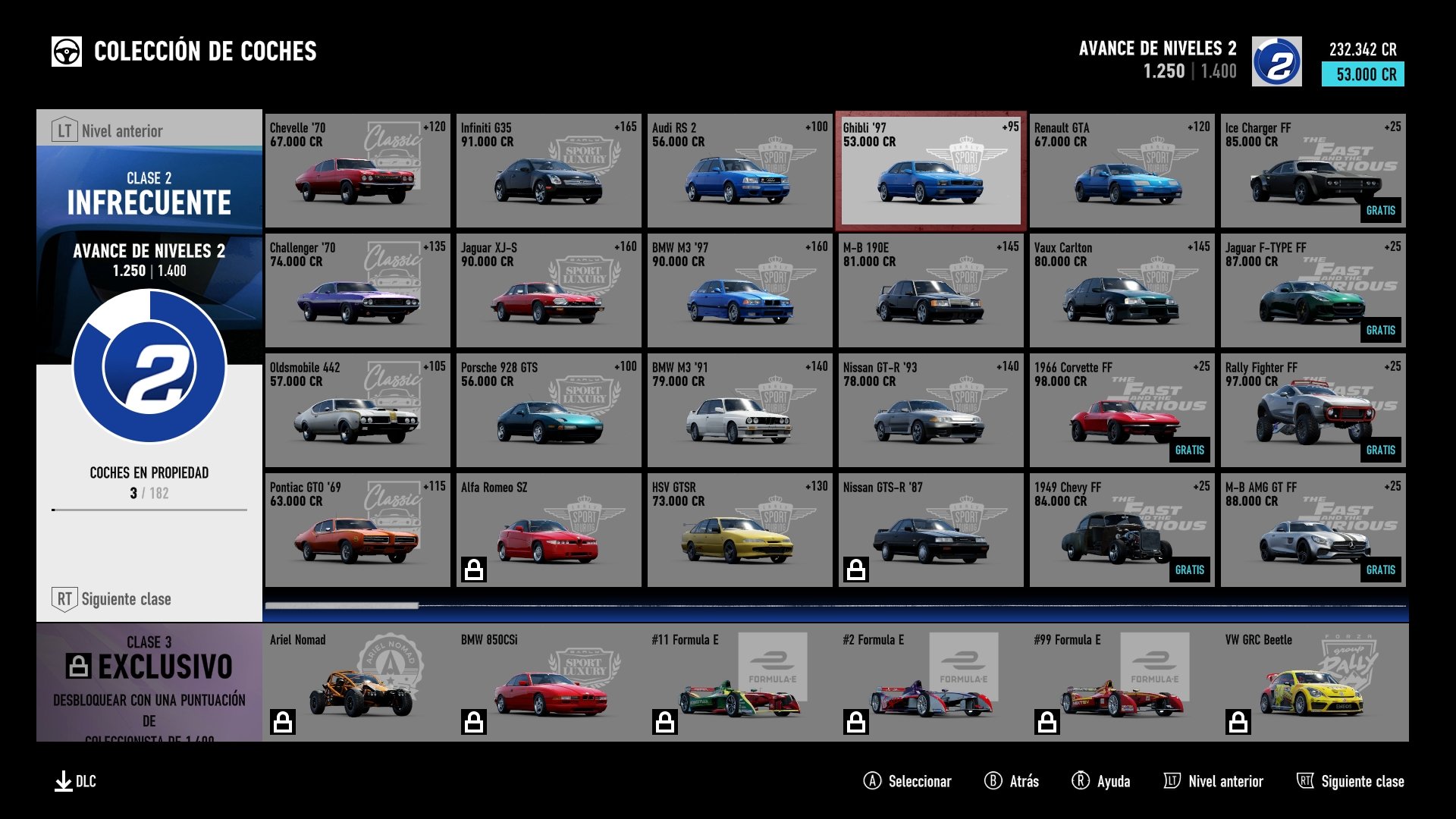Click the LT Nivel anterior button
This screenshot has width=1456, height=819.
pos(106,130)
